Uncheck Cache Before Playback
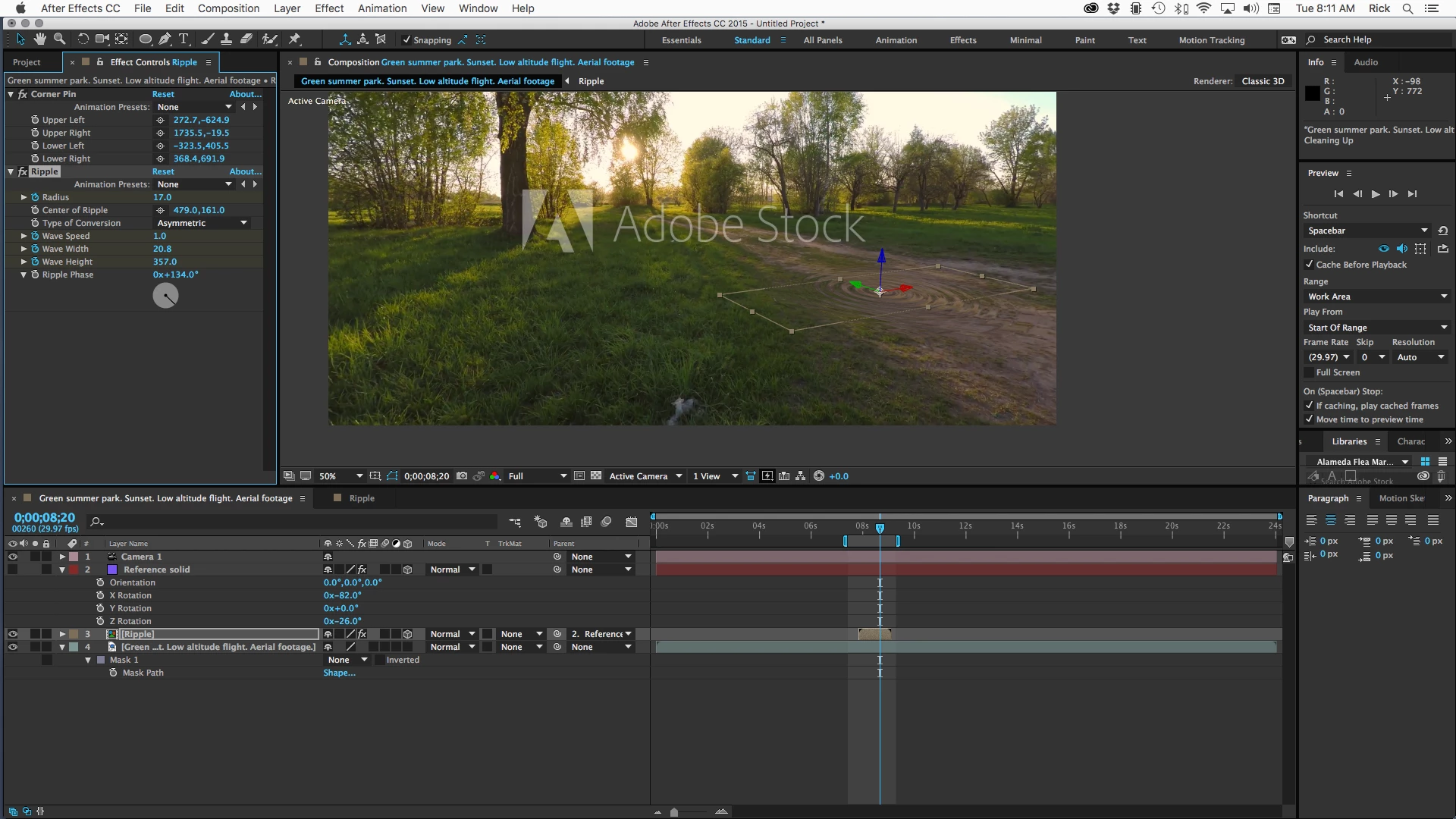The image size is (1456, 819). (1309, 265)
